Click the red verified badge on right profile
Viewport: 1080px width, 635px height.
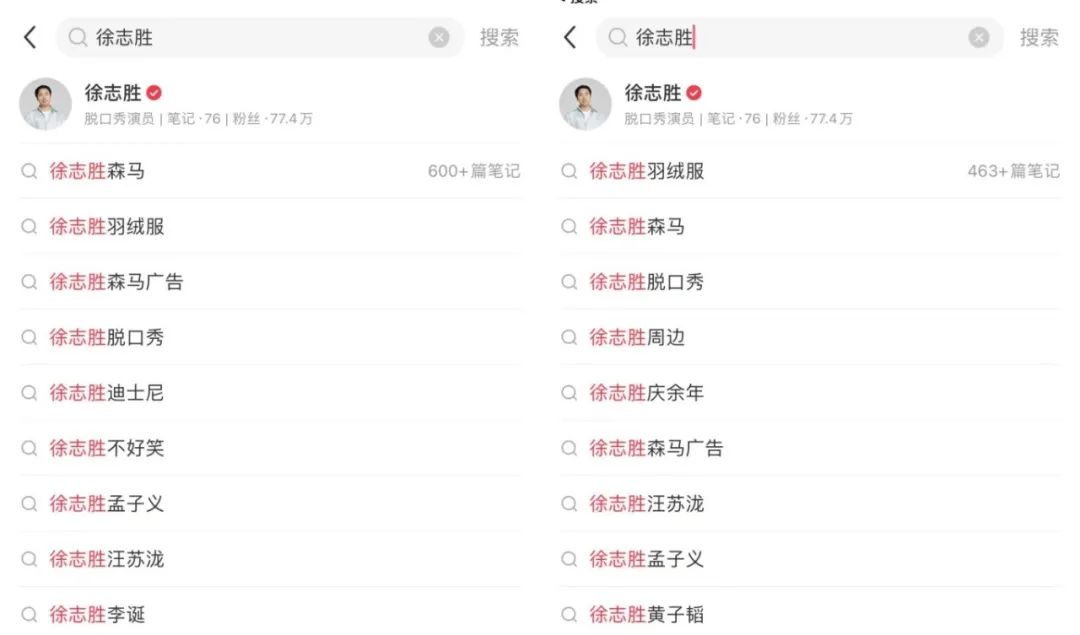point(694,93)
